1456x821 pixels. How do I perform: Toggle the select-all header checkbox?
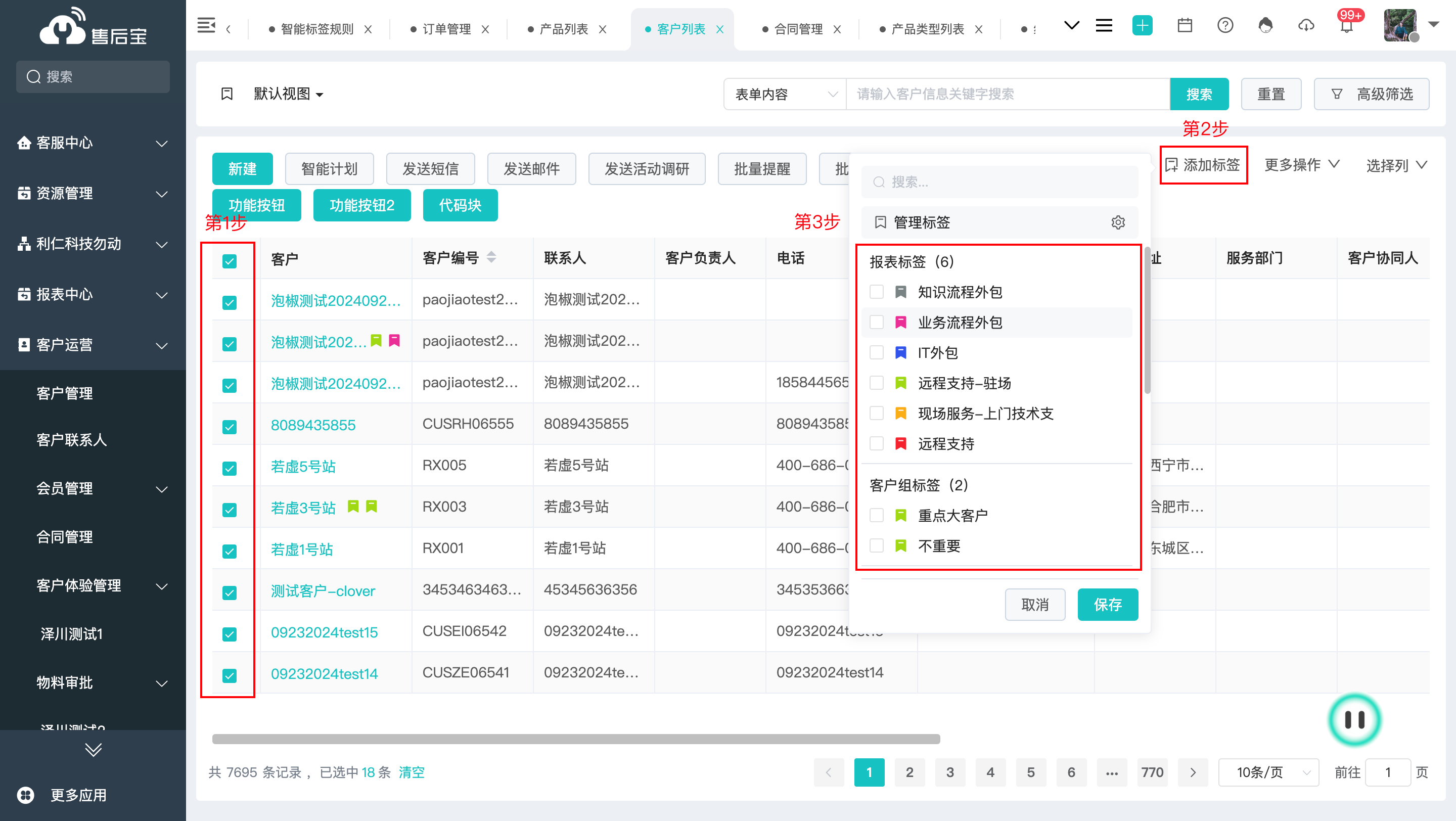pyautogui.click(x=230, y=261)
